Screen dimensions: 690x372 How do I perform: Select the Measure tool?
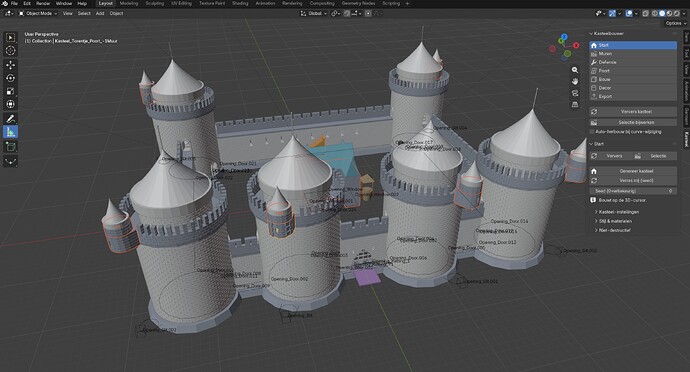(11, 132)
